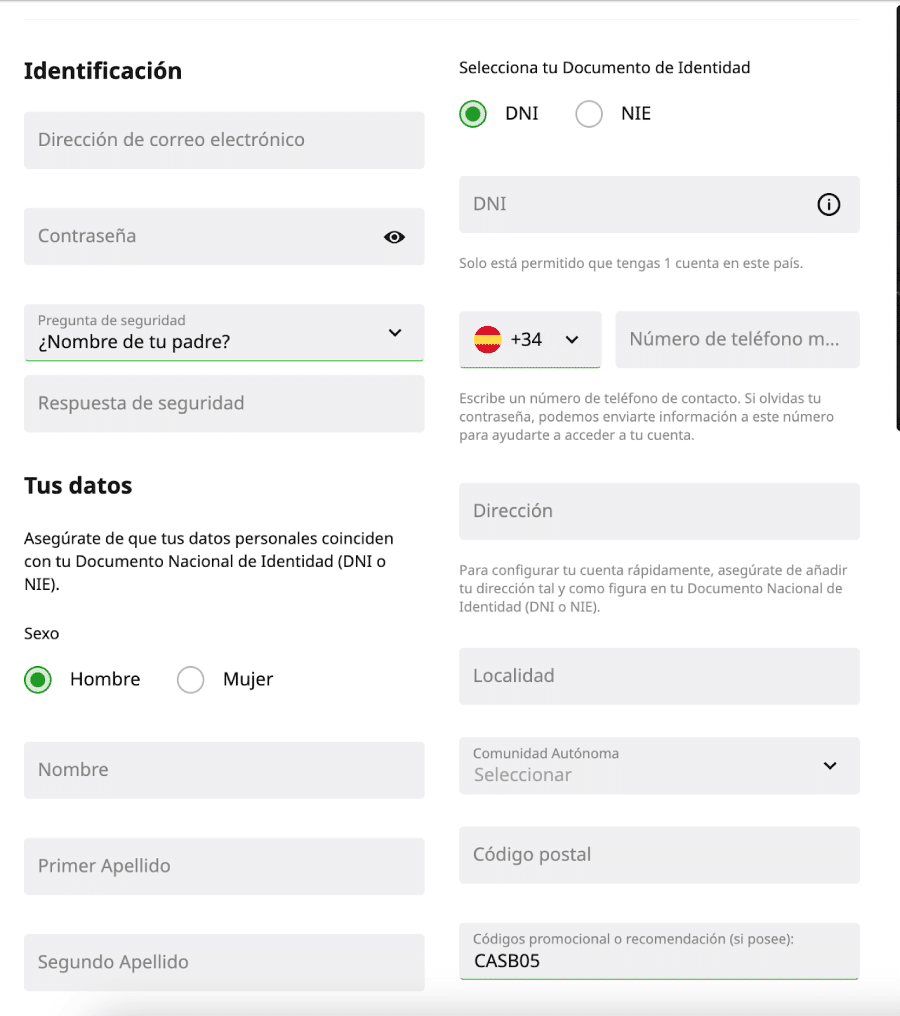Click the promo code field containing CASB05
This screenshot has height=1016, width=900.
click(658, 952)
